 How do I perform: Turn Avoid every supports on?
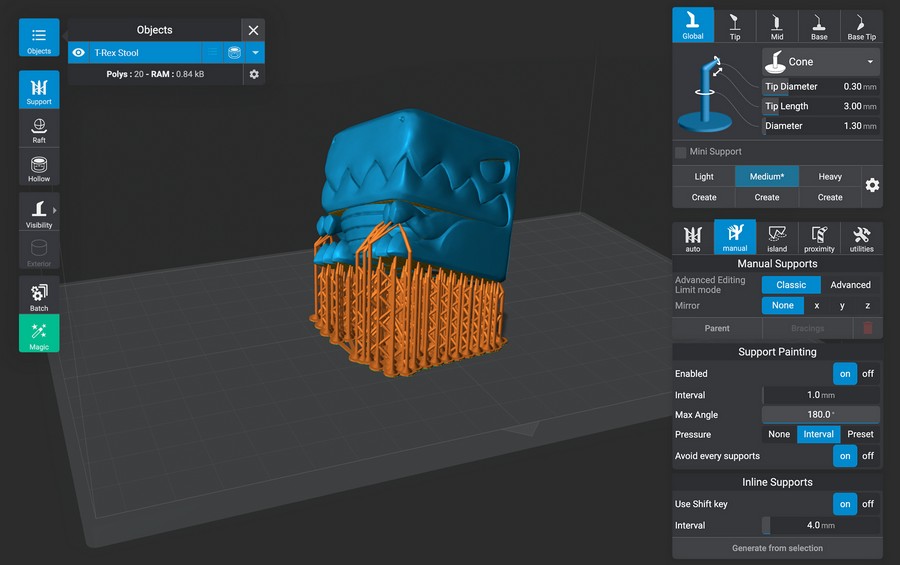point(845,456)
